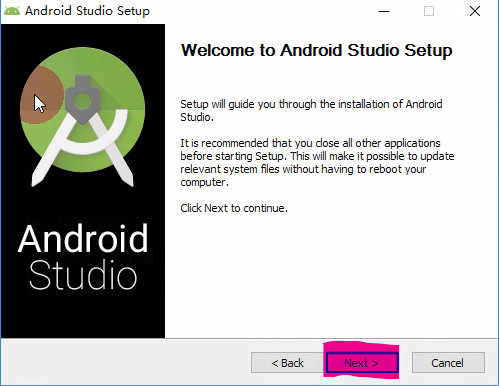
Task: Click the Android head icon in title bar
Action: click(x=12, y=11)
